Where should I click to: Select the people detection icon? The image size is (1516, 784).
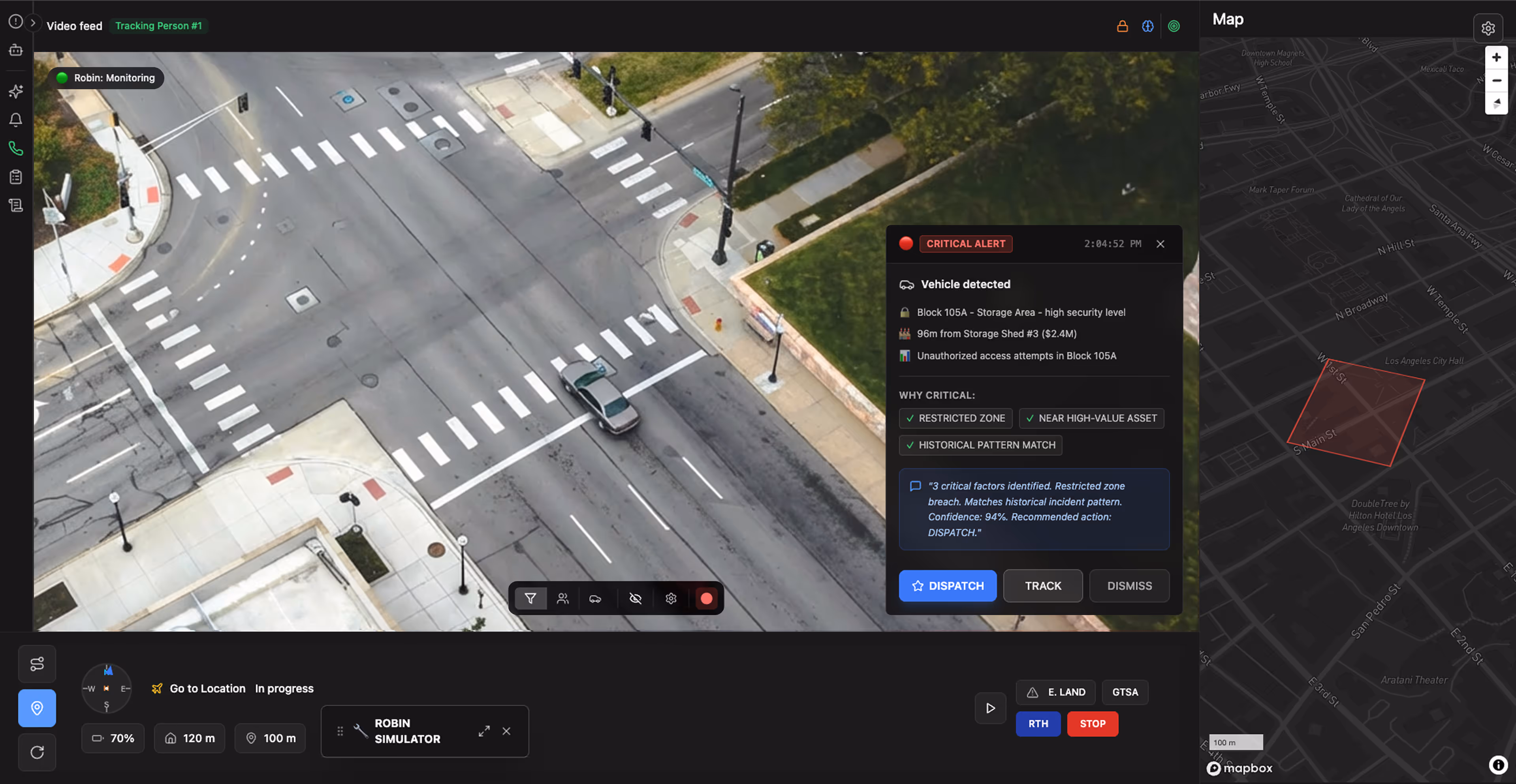coord(562,599)
